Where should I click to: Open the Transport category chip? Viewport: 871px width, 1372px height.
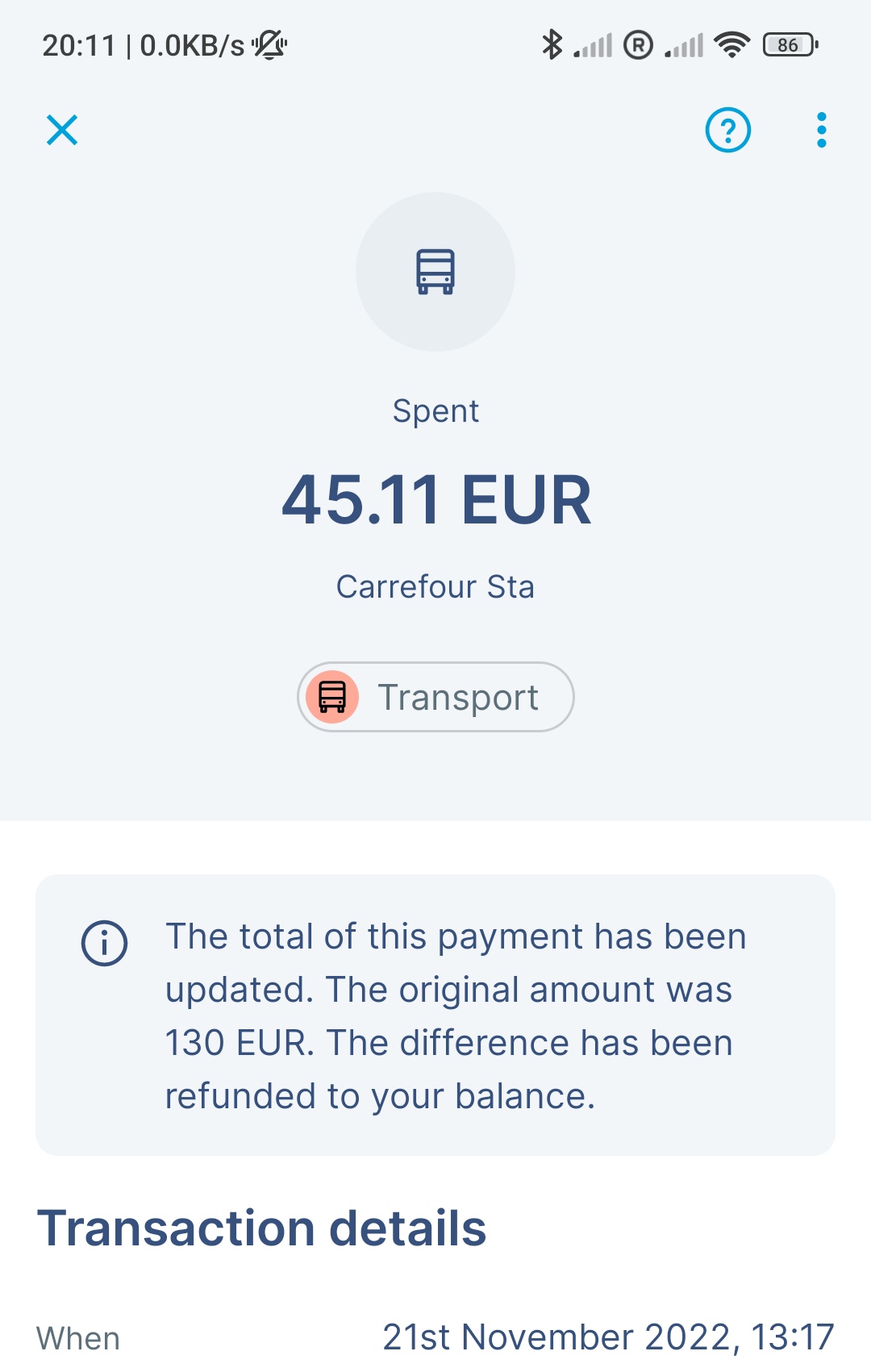click(435, 697)
